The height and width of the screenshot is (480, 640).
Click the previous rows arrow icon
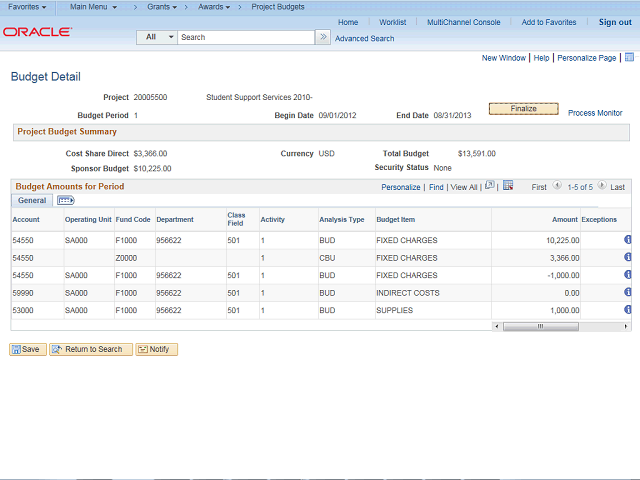[557, 186]
